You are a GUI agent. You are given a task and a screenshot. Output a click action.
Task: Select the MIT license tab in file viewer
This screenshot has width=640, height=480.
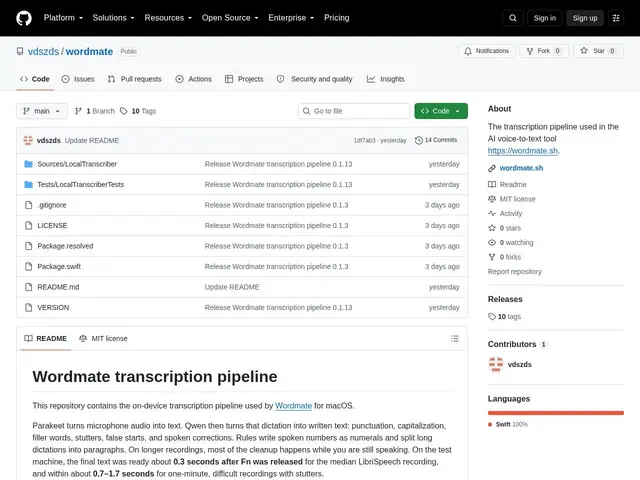(x=103, y=338)
